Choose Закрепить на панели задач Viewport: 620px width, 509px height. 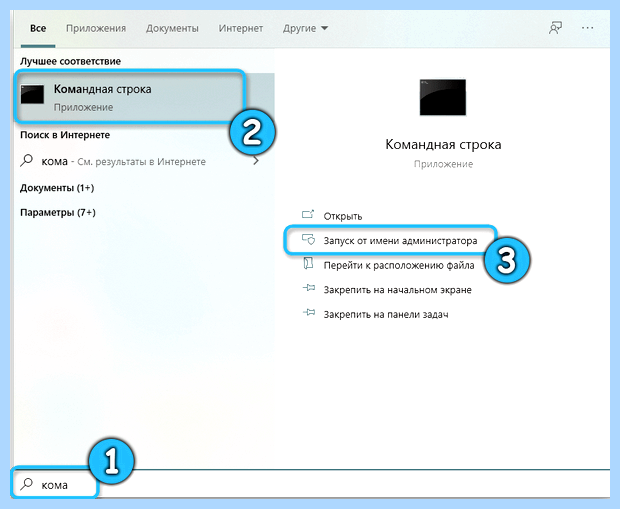pyautogui.click(x=386, y=314)
